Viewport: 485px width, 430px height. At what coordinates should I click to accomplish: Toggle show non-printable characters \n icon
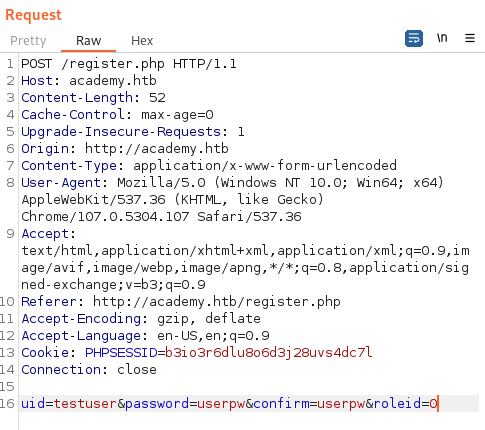(442, 38)
